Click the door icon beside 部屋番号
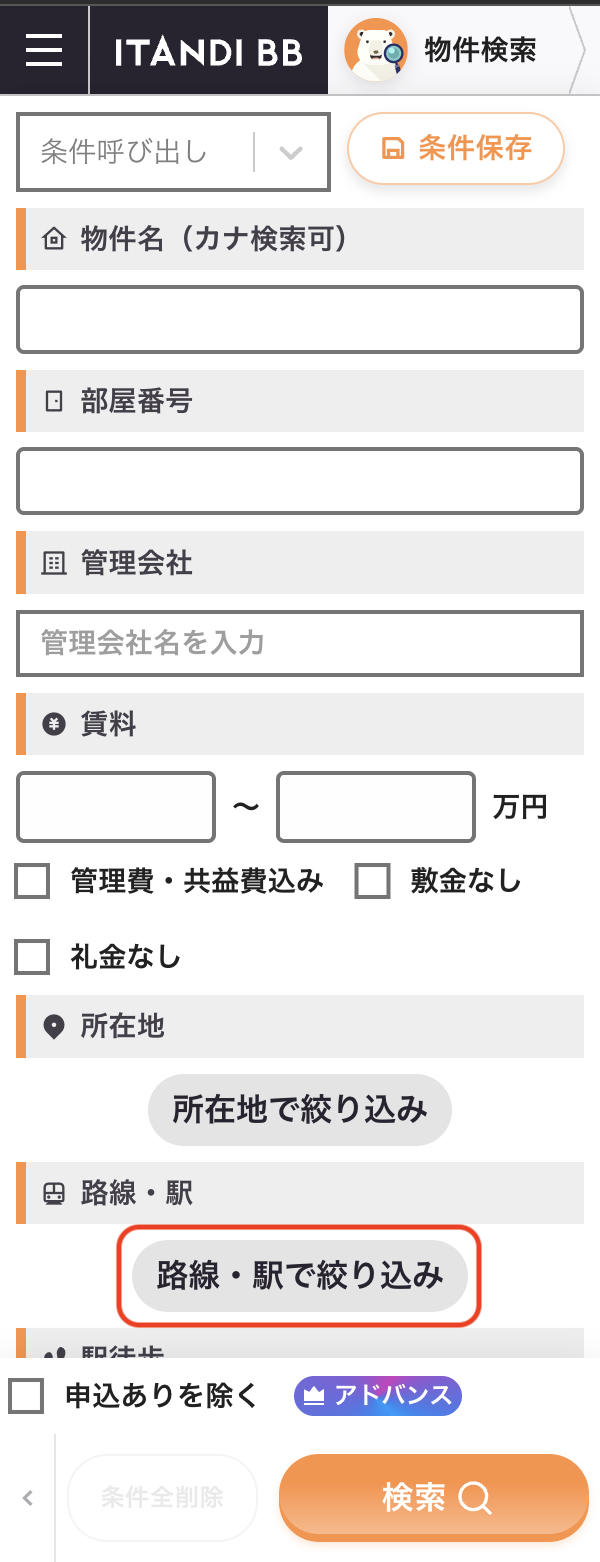Image resolution: width=600 pixels, height=1562 pixels. (x=53, y=402)
